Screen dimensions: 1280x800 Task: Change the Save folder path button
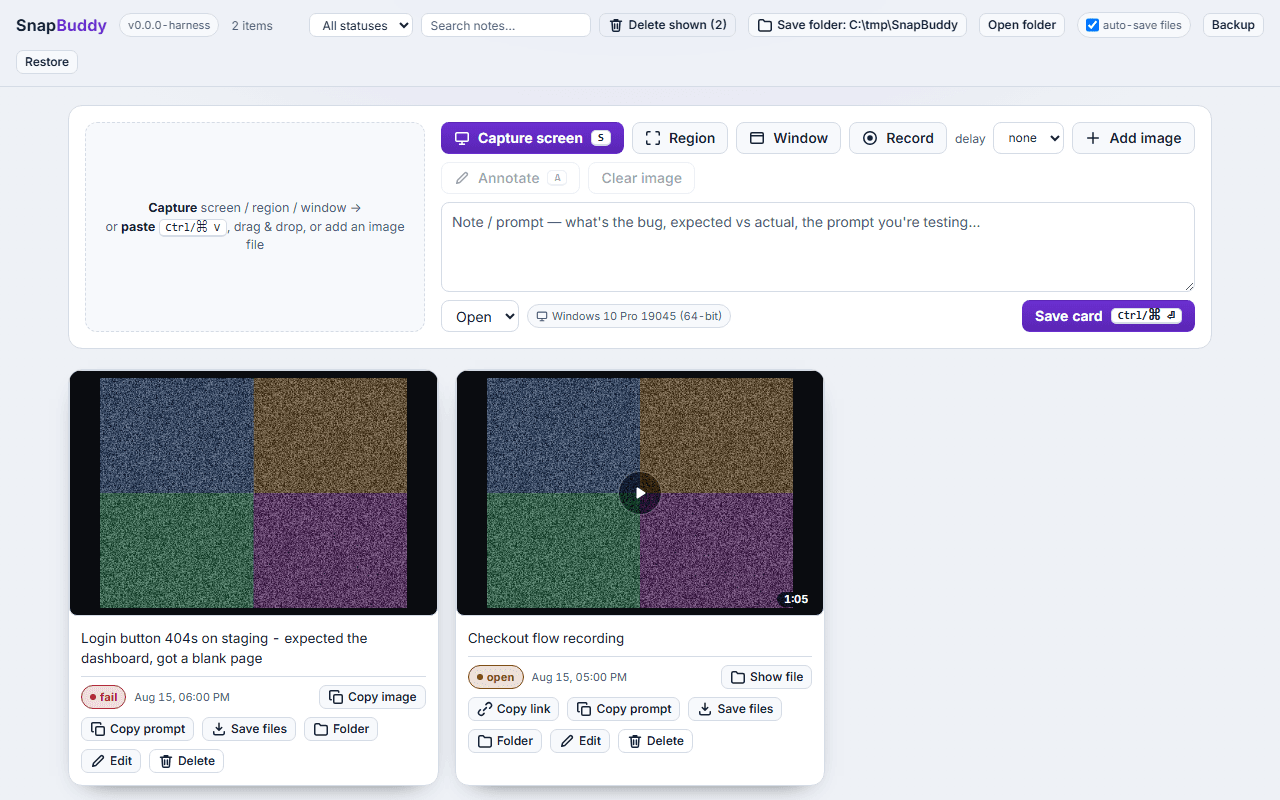point(857,25)
